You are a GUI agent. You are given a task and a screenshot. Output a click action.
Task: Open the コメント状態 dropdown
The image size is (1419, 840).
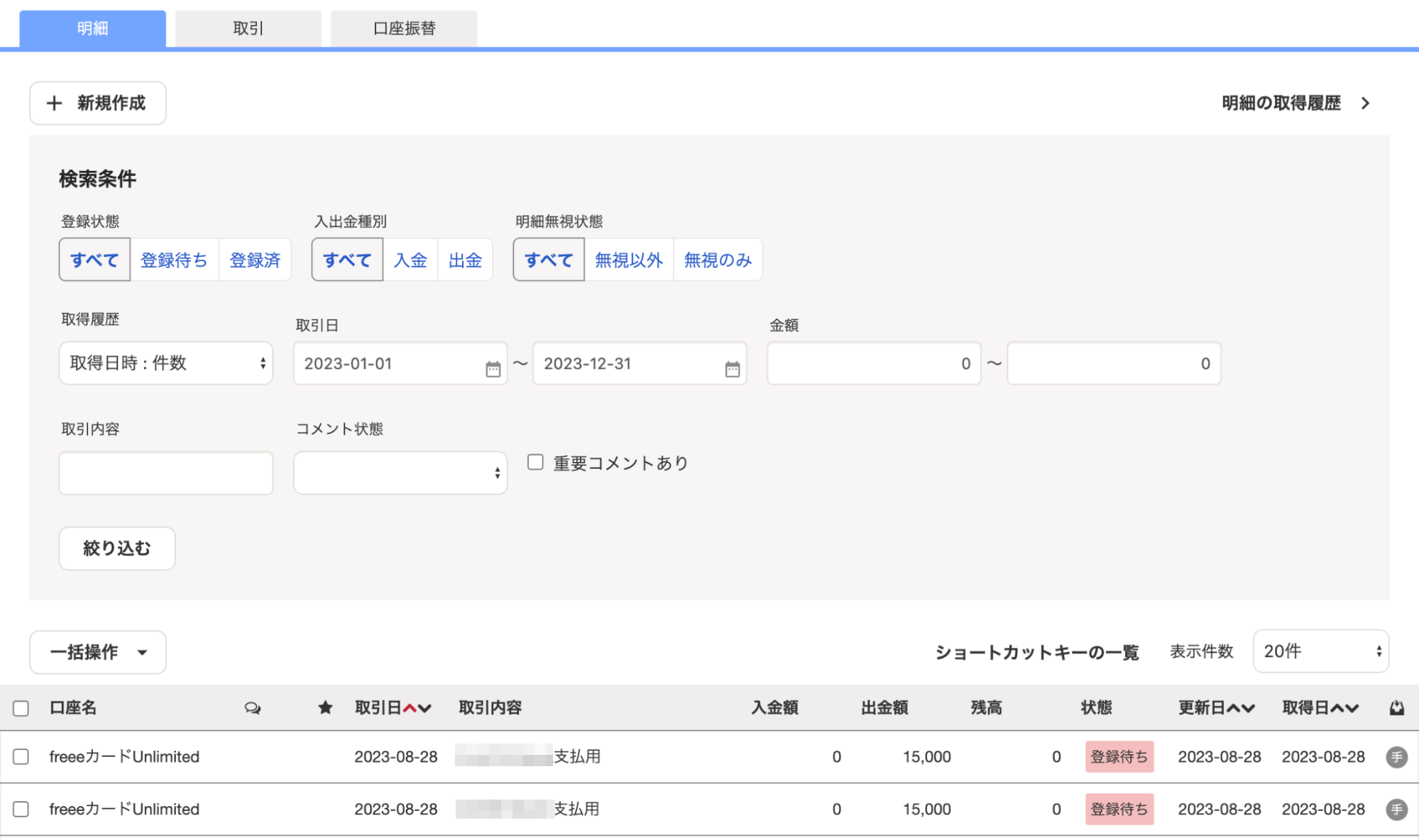400,472
